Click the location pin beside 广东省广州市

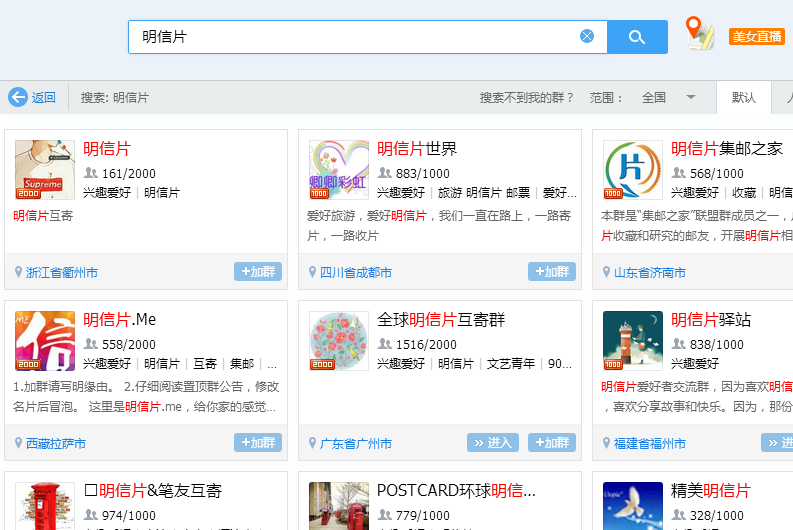click(312, 443)
